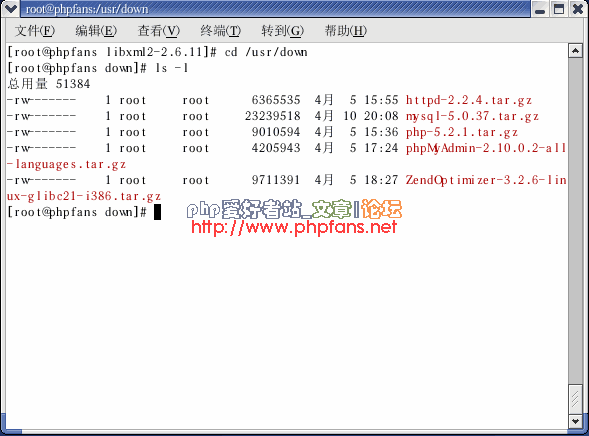Click the cd /usr/down command text

tap(266, 52)
